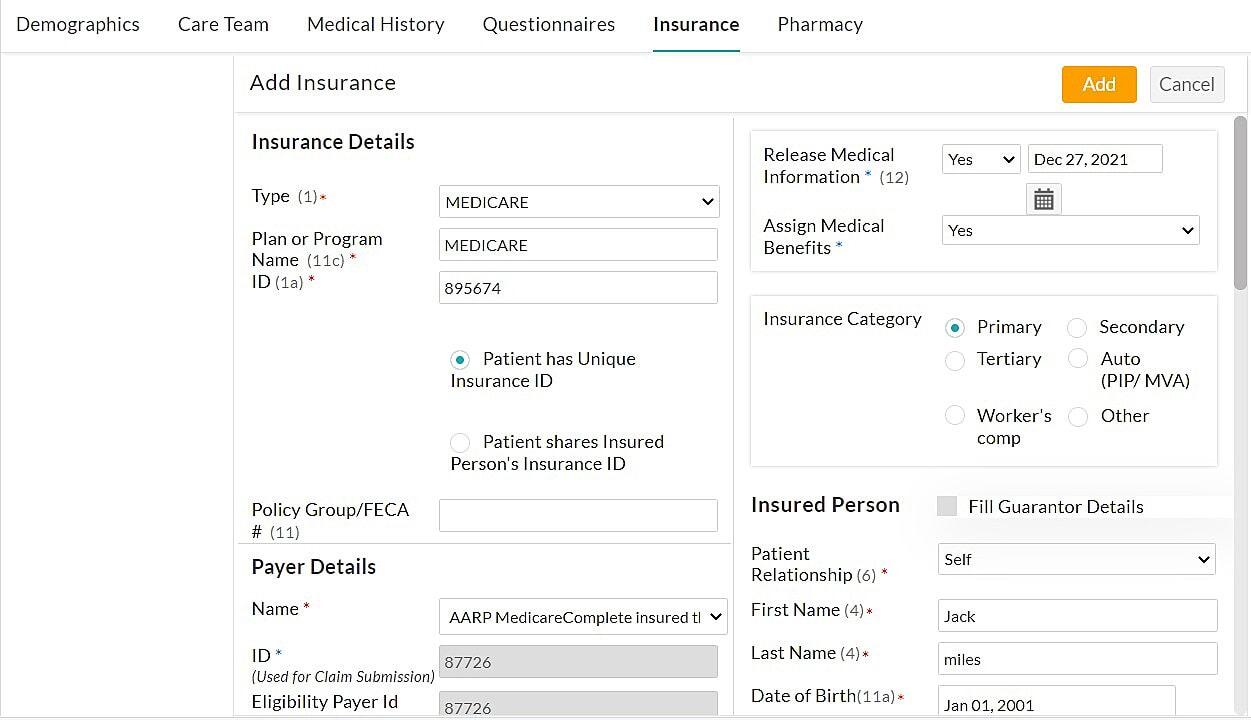Viewport: 1251px width, 720px height.
Task: Select Patient shares Insured Person's Insurance ID
Action: click(460, 442)
